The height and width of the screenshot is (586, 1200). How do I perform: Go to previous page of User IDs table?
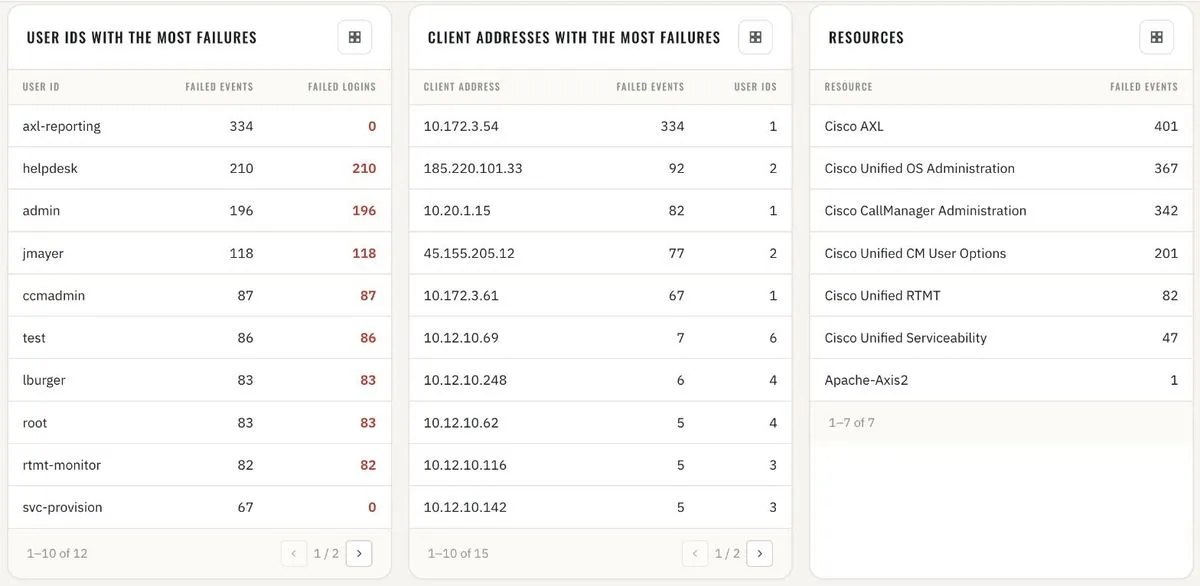(294, 553)
